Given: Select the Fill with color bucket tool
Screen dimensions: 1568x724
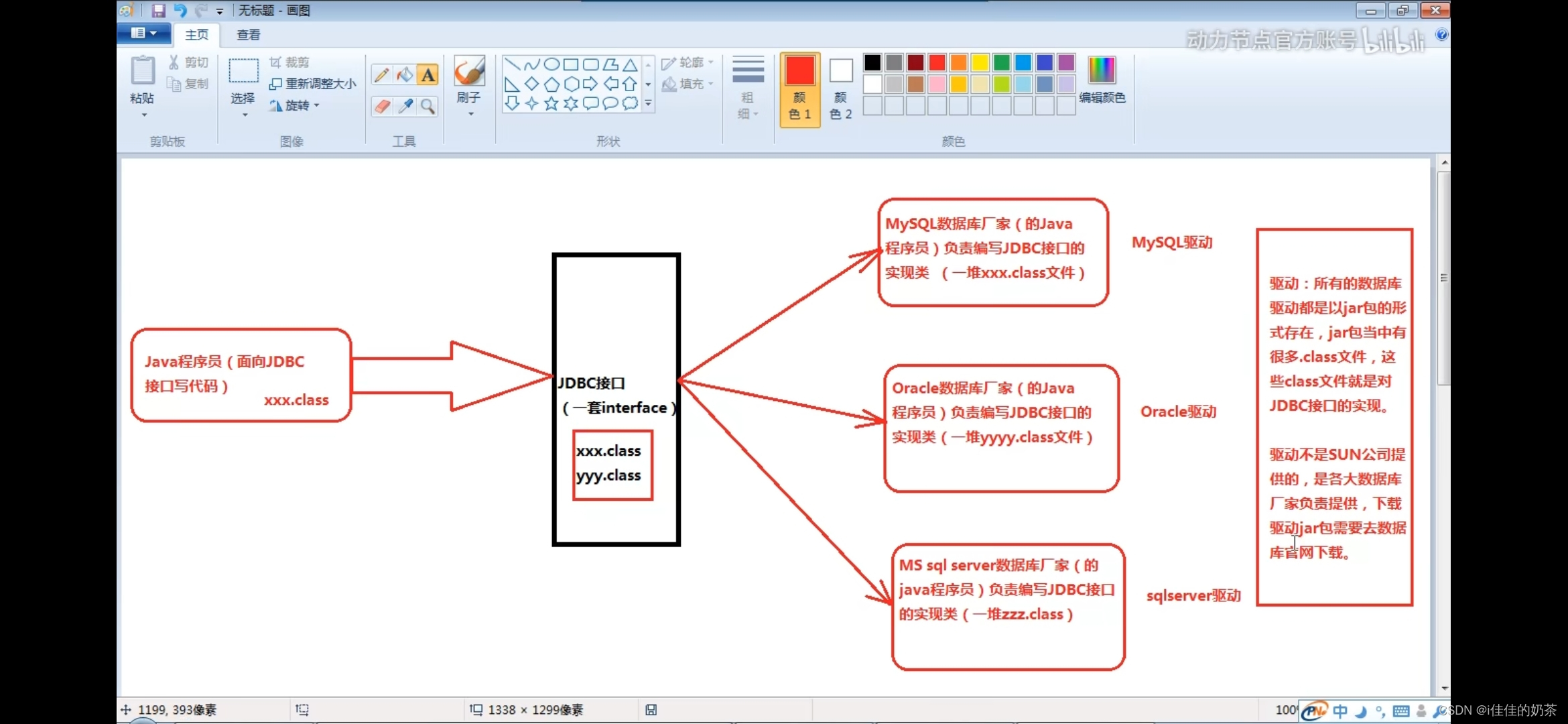Looking at the screenshot, I should point(404,74).
